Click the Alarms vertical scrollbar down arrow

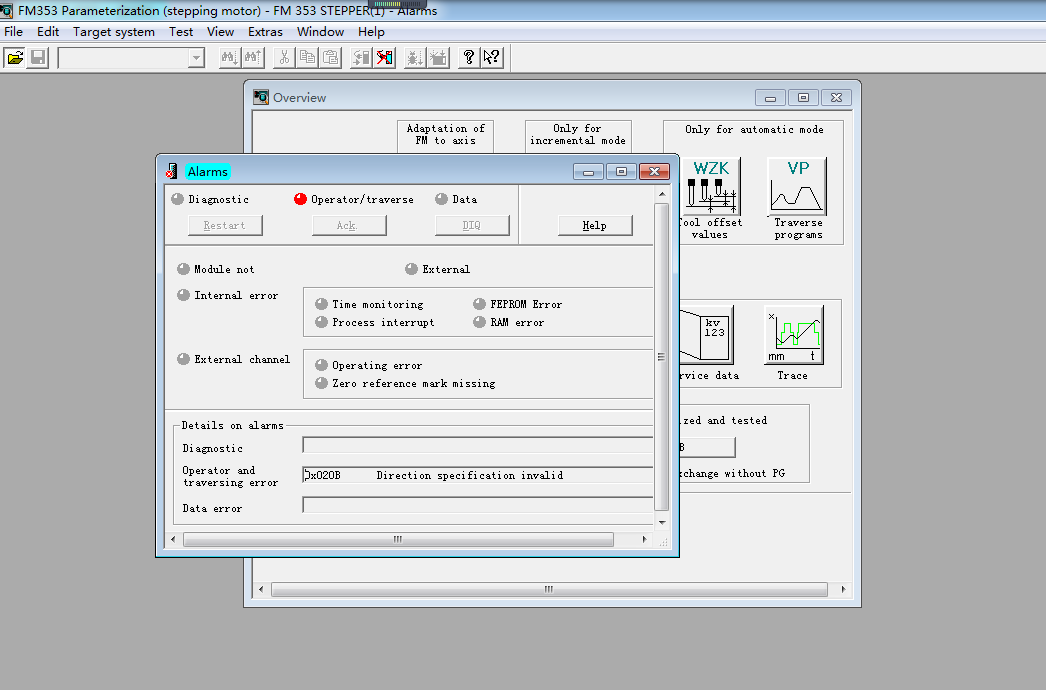662,523
